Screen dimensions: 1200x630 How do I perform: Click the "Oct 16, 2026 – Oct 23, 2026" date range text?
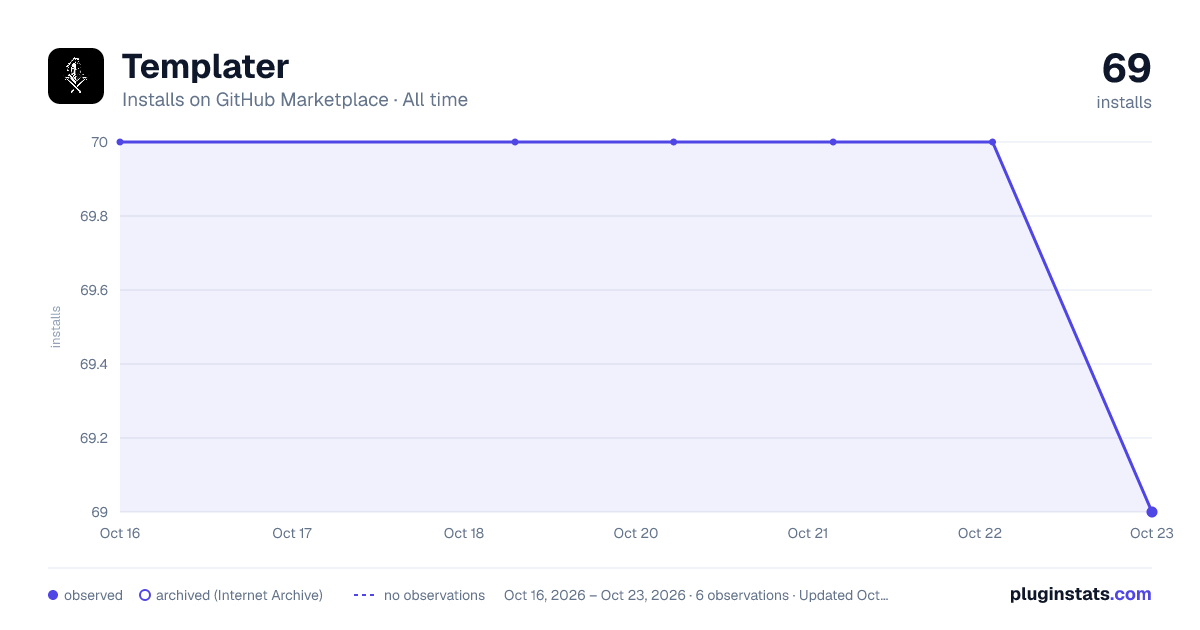pos(595,595)
